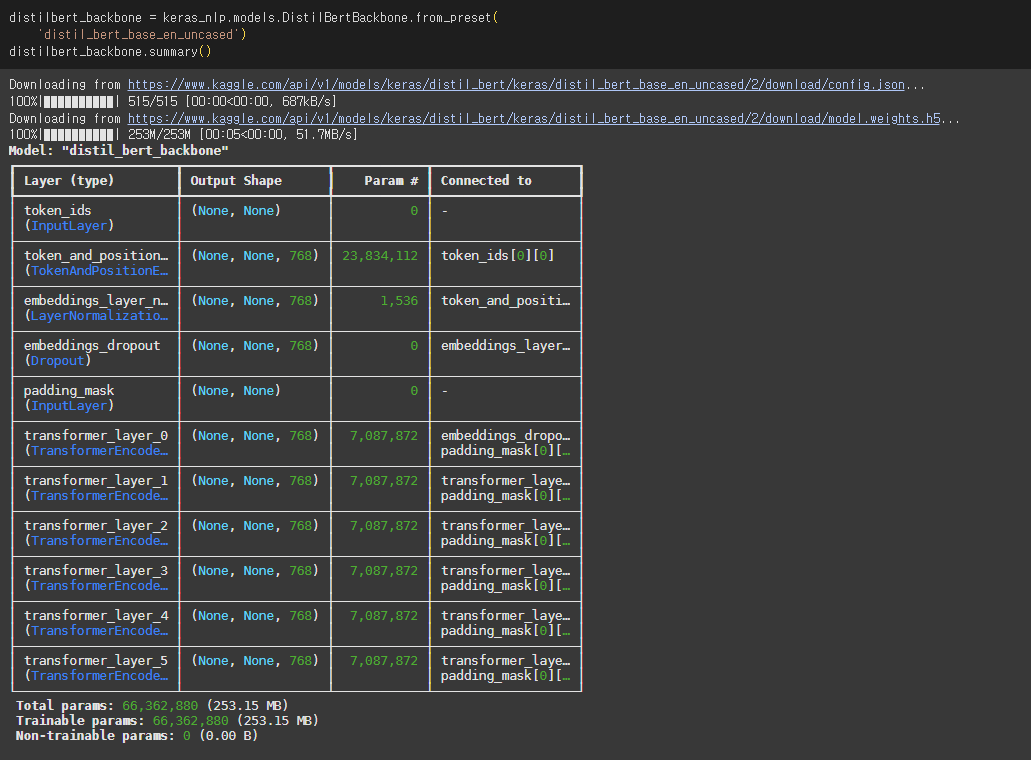Click the Total params 66,362,880 value
Image resolution: width=1031 pixels, height=760 pixels.
point(160,706)
